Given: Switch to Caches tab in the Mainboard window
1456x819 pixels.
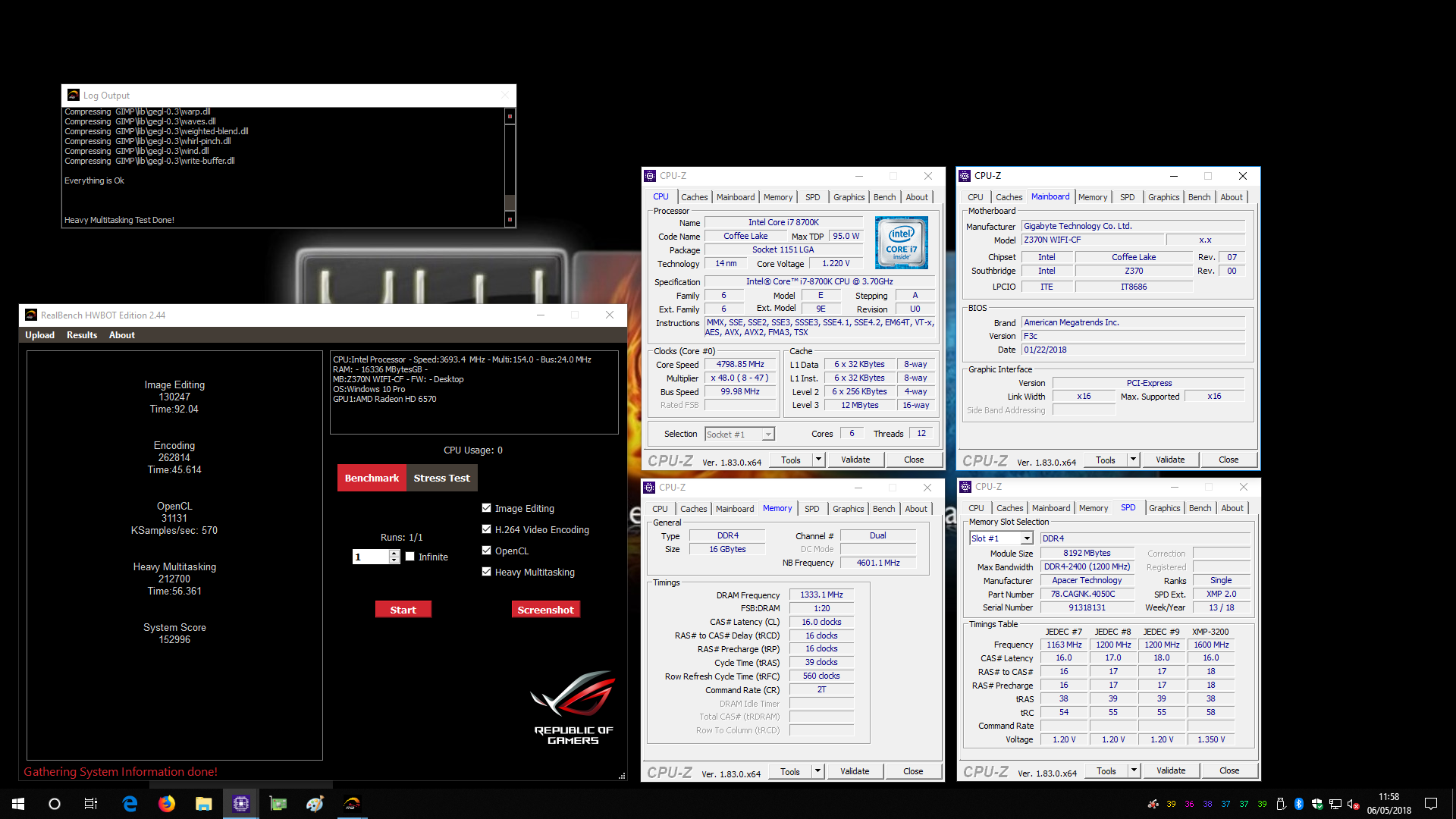Looking at the screenshot, I should (1009, 197).
